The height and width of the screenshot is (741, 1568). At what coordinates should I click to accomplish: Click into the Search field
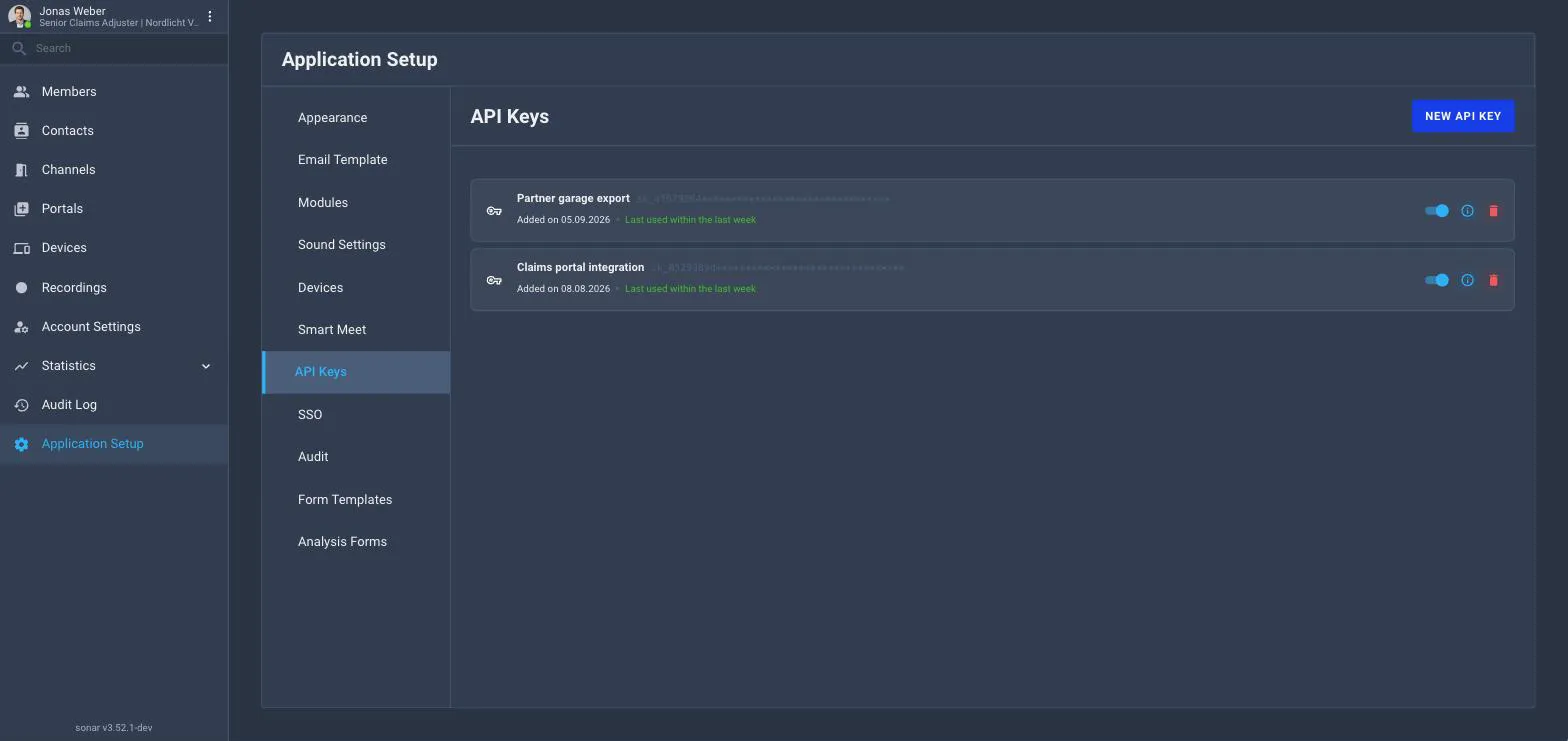[114, 48]
